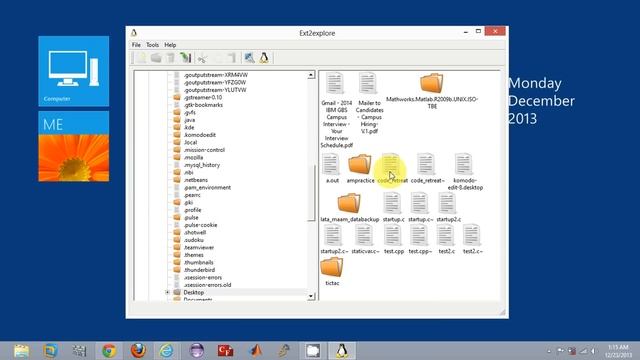Image resolution: width=640 pixels, height=360 pixels.
Task: Select .sudoku folder in the tree
Action: [193, 240]
